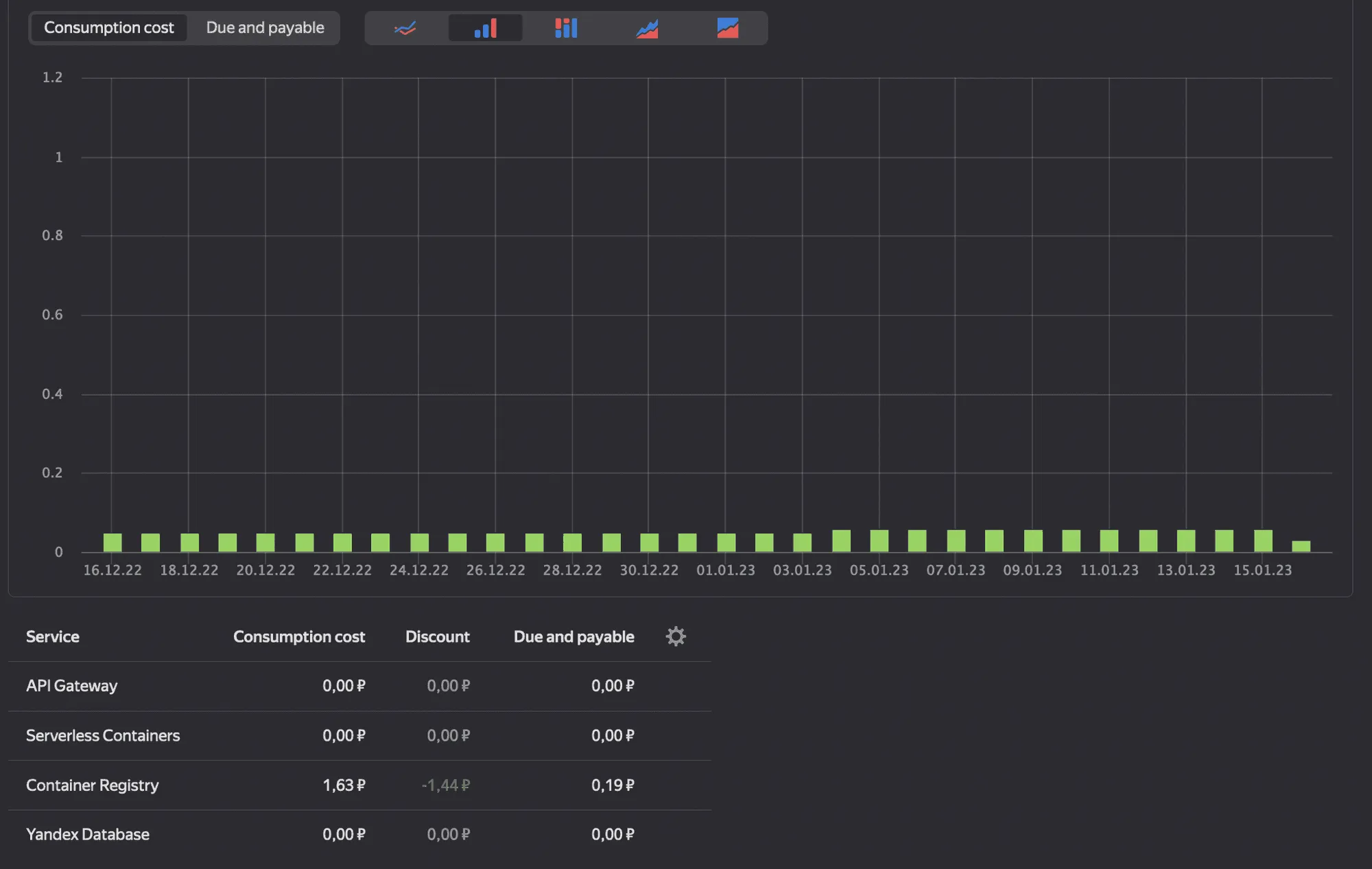The image size is (1372, 869).
Task: Click the green bar for 05.01.23
Action: point(879,540)
